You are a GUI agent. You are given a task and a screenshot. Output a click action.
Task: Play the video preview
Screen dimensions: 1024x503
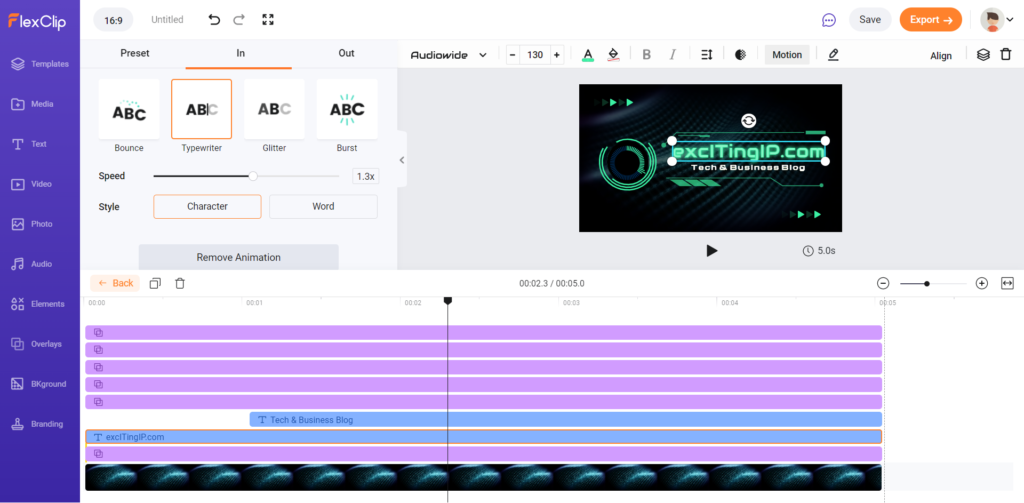pyautogui.click(x=712, y=250)
